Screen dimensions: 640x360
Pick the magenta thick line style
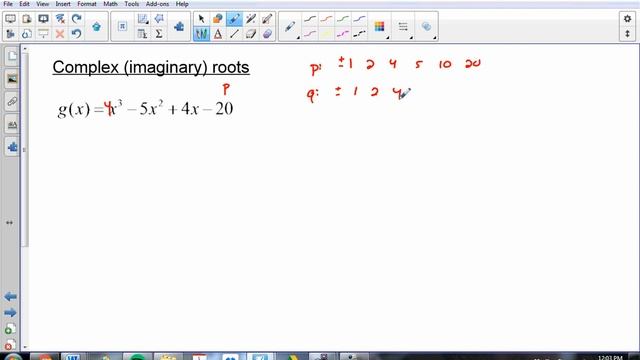343,34
